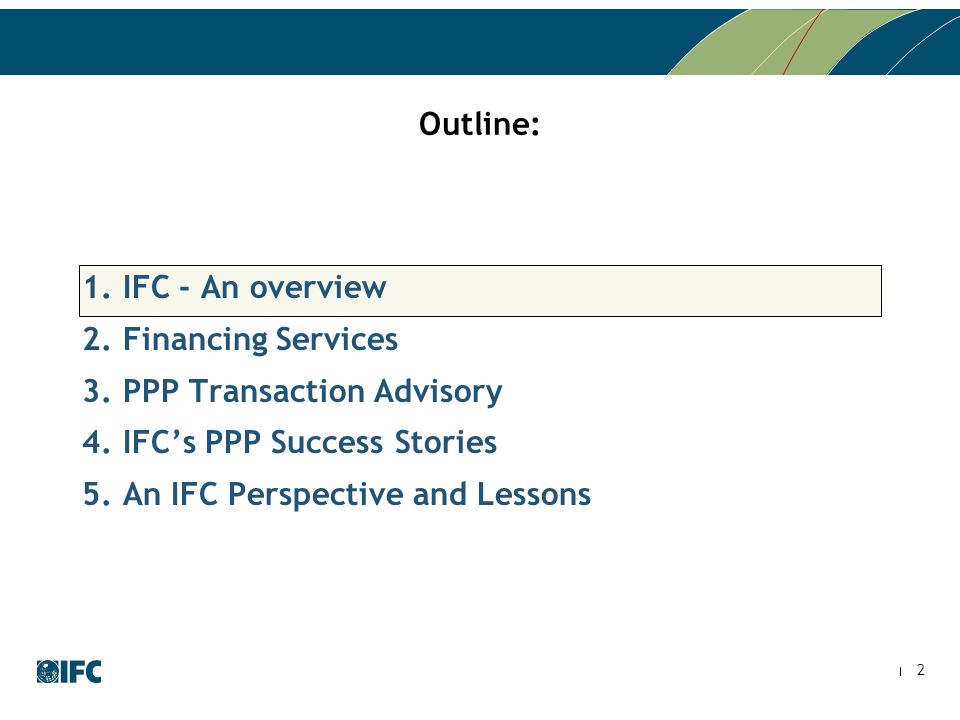
Task: Click the IFC letters of the logo
Action: [x=81, y=672]
